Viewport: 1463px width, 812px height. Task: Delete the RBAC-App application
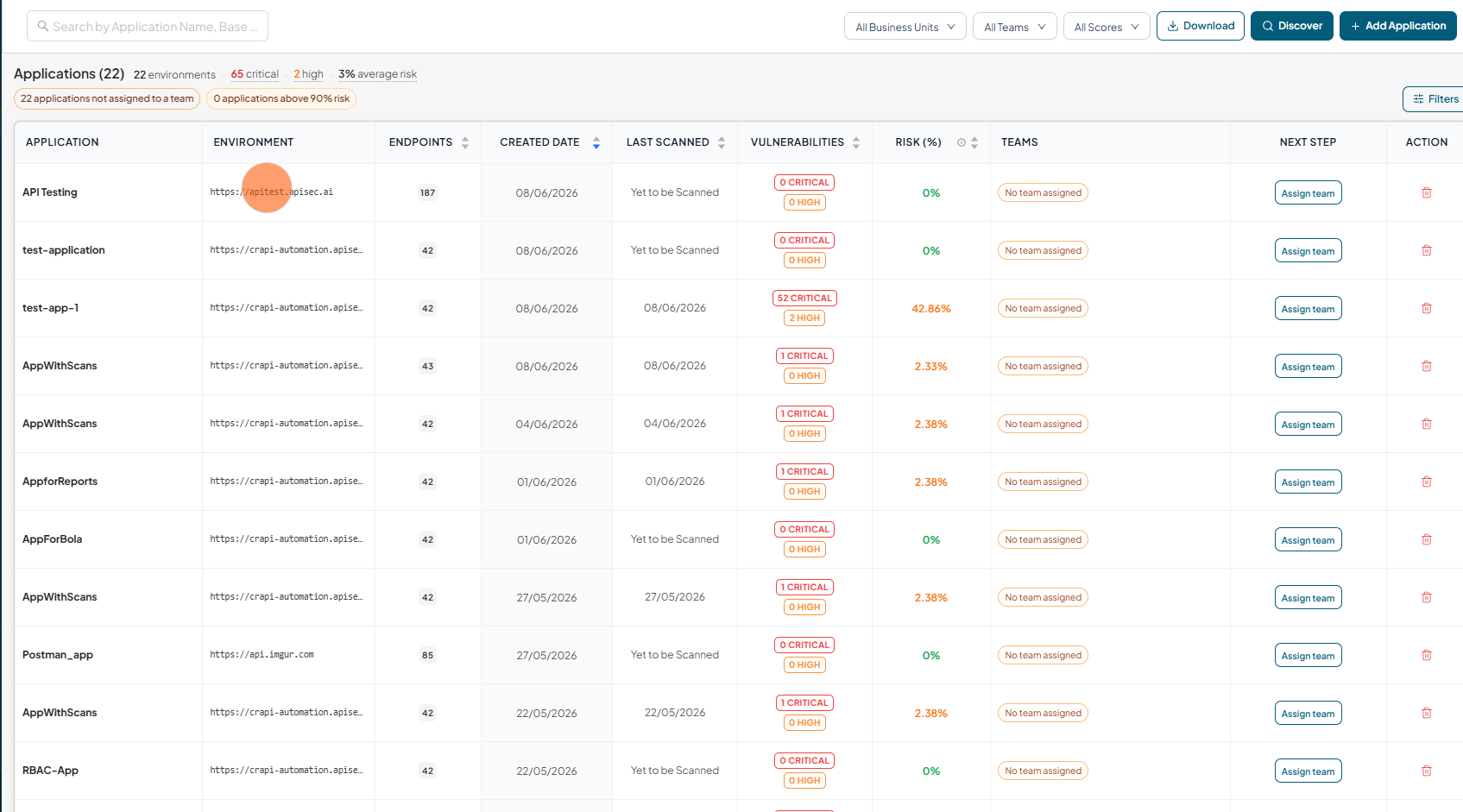point(1426,771)
